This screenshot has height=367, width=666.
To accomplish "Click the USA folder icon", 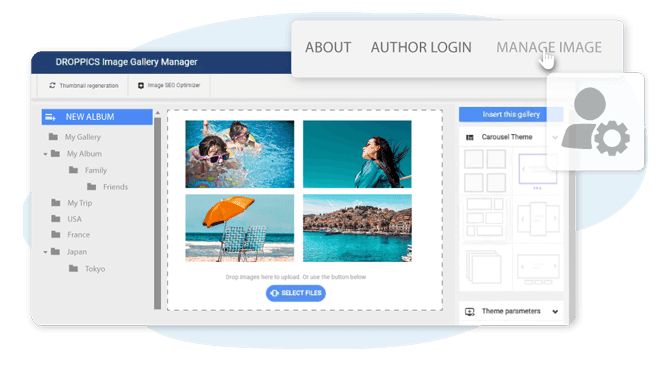I will pos(56,219).
